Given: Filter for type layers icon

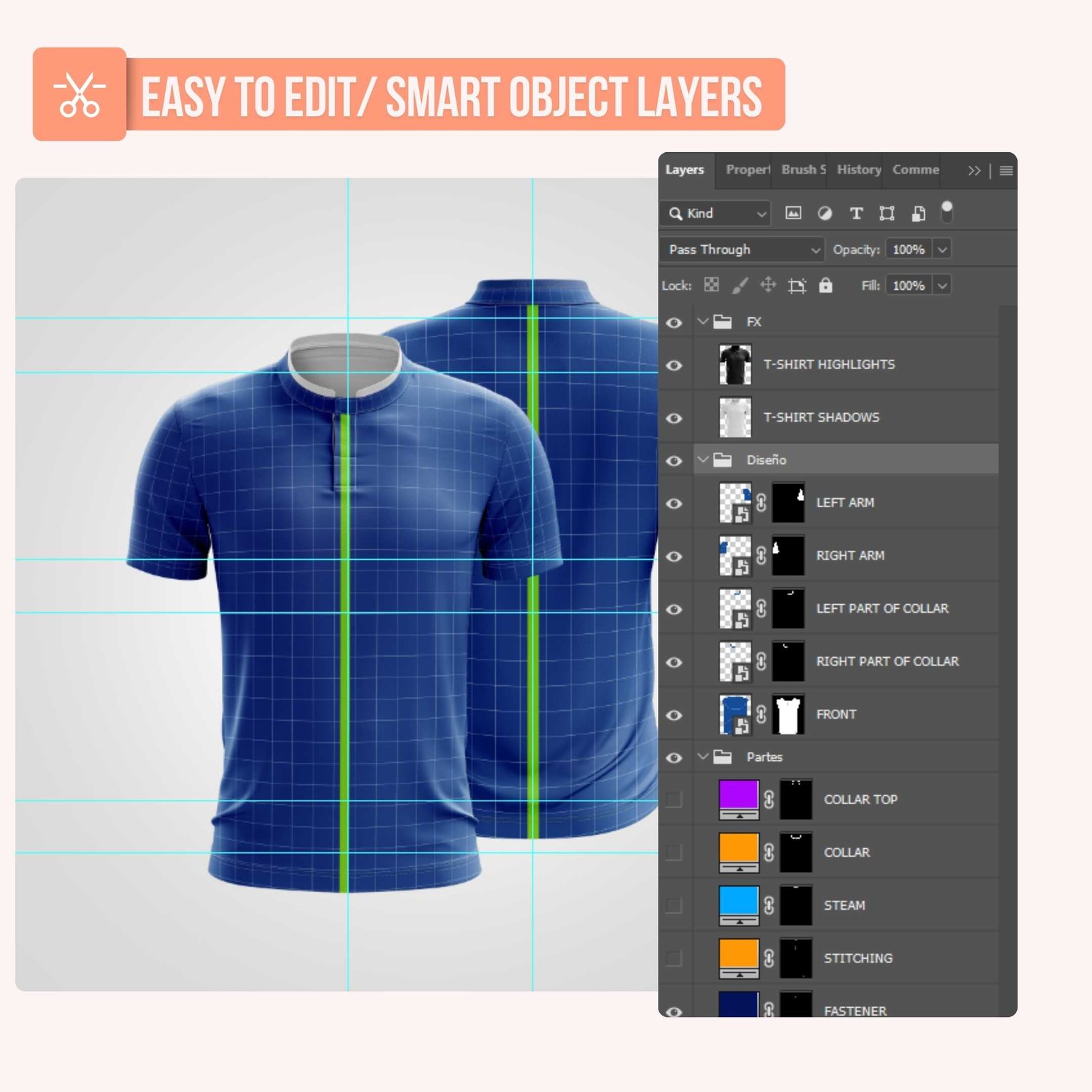Looking at the screenshot, I should coord(856,214).
